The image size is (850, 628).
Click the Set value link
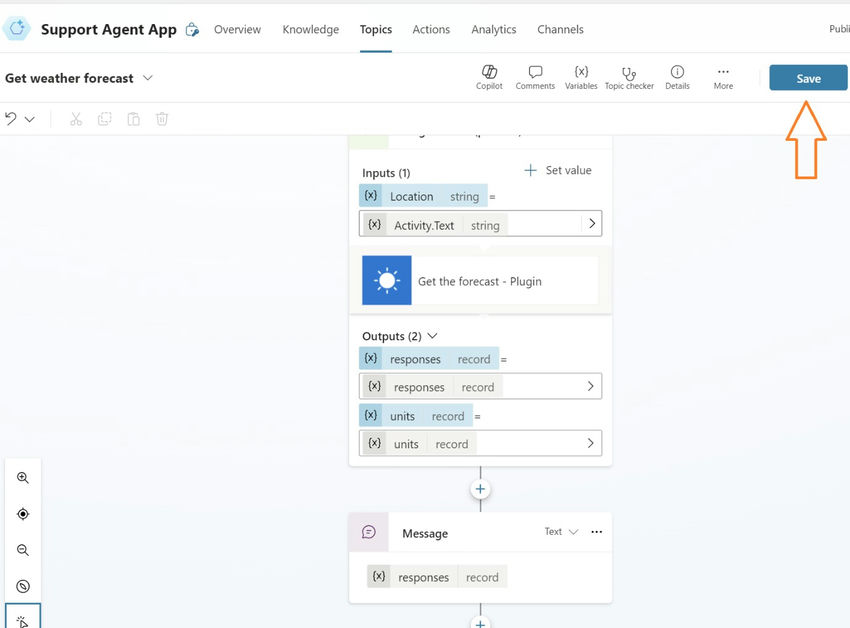click(568, 170)
